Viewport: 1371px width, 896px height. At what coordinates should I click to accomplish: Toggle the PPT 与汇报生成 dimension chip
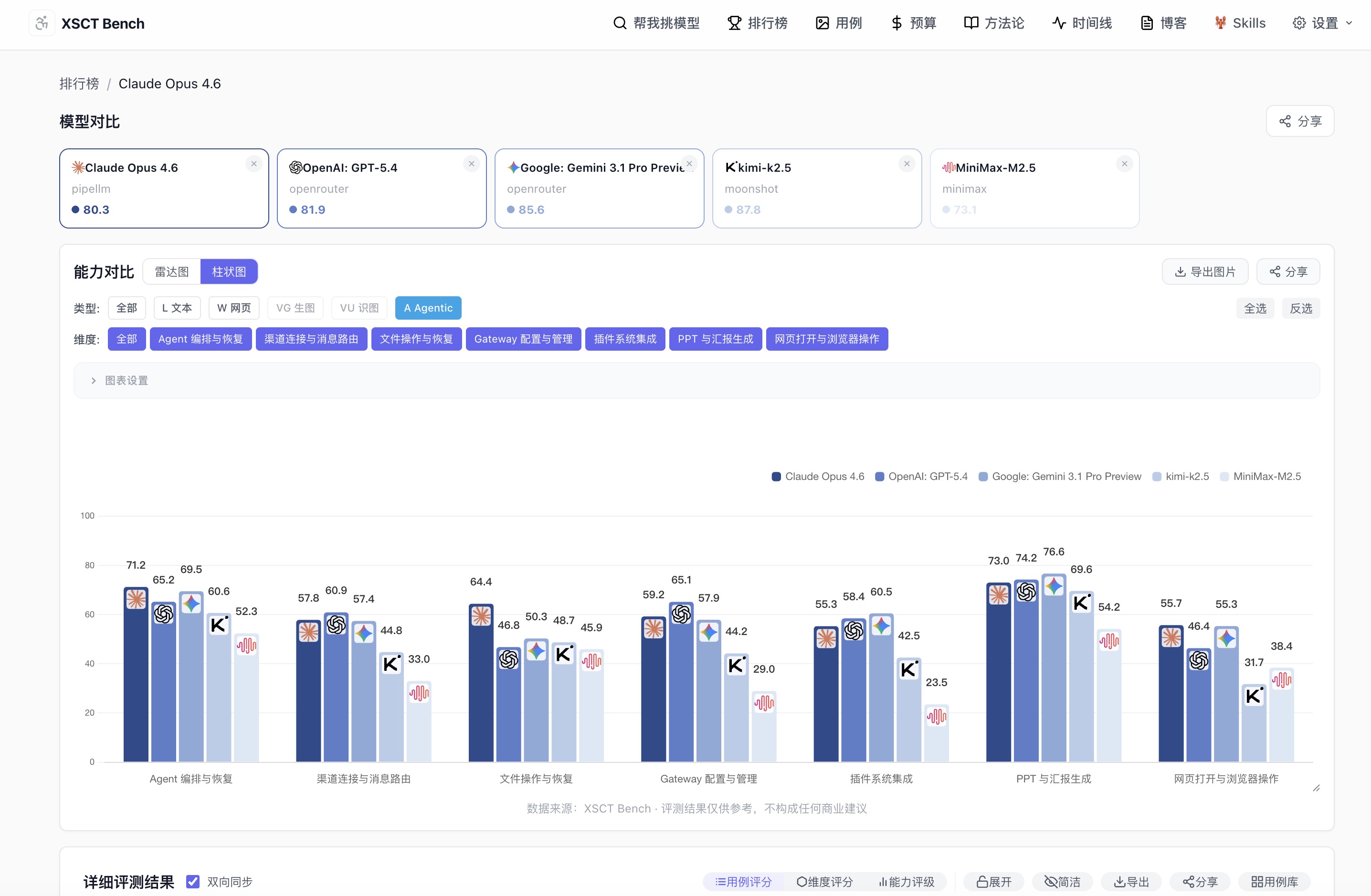pyautogui.click(x=715, y=339)
